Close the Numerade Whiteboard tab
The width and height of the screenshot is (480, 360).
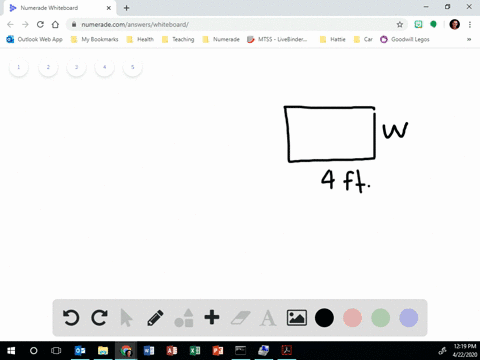(x=109, y=8)
